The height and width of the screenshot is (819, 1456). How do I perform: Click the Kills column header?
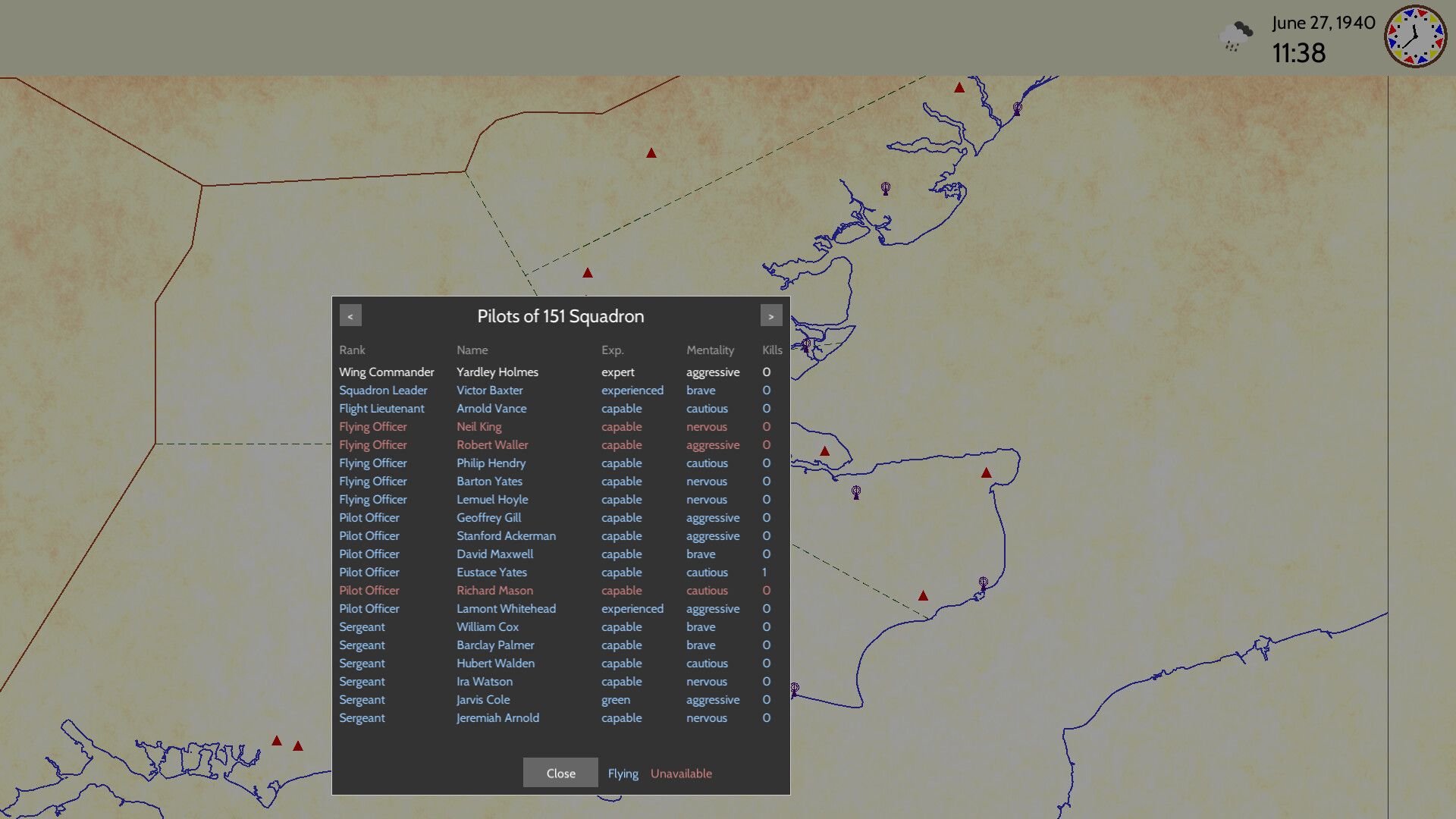[x=772, y=350]
